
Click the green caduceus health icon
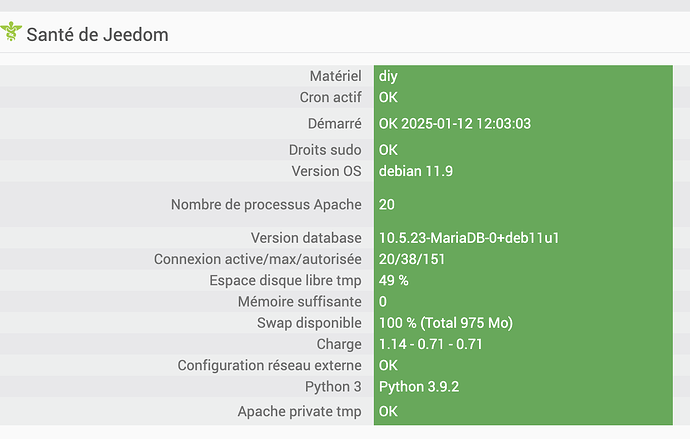pos(11,32)
